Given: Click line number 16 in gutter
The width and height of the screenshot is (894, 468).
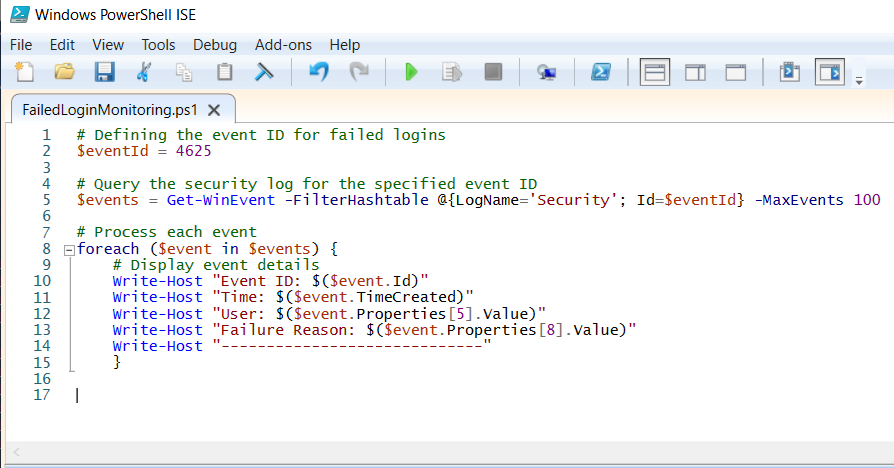Looking at the screenshot, I should pyautogui.click(x=42, y=379).
